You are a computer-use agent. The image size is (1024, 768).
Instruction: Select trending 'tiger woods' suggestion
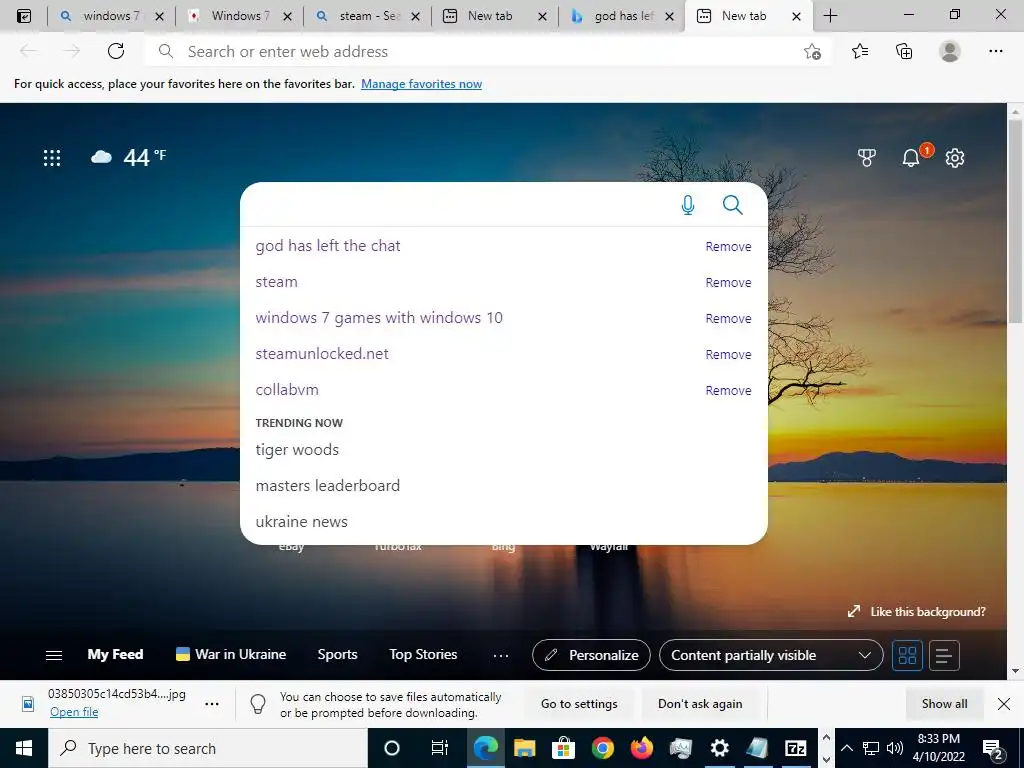click(297, 449)
